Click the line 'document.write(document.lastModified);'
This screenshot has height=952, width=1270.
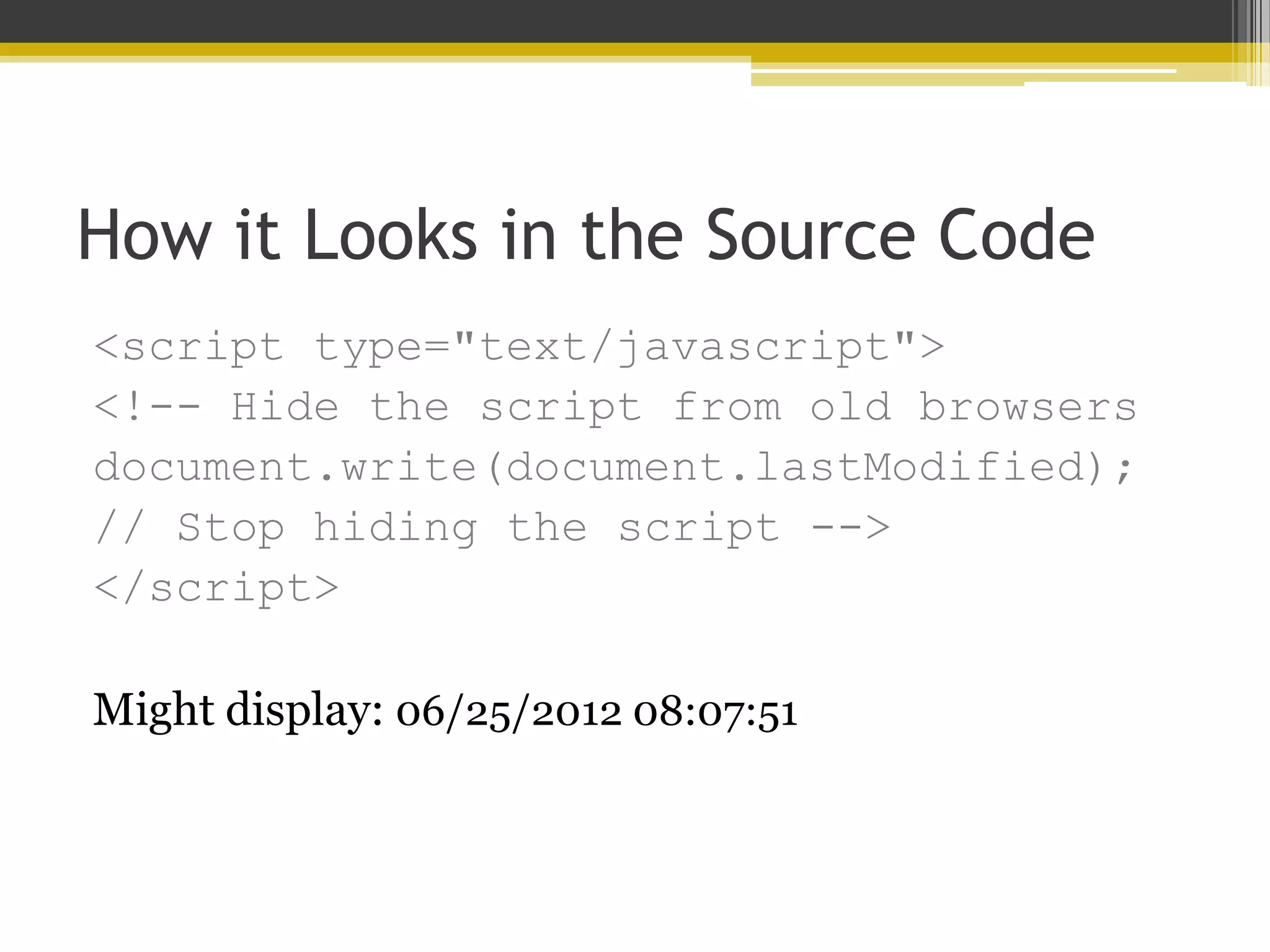coord(613,467)
